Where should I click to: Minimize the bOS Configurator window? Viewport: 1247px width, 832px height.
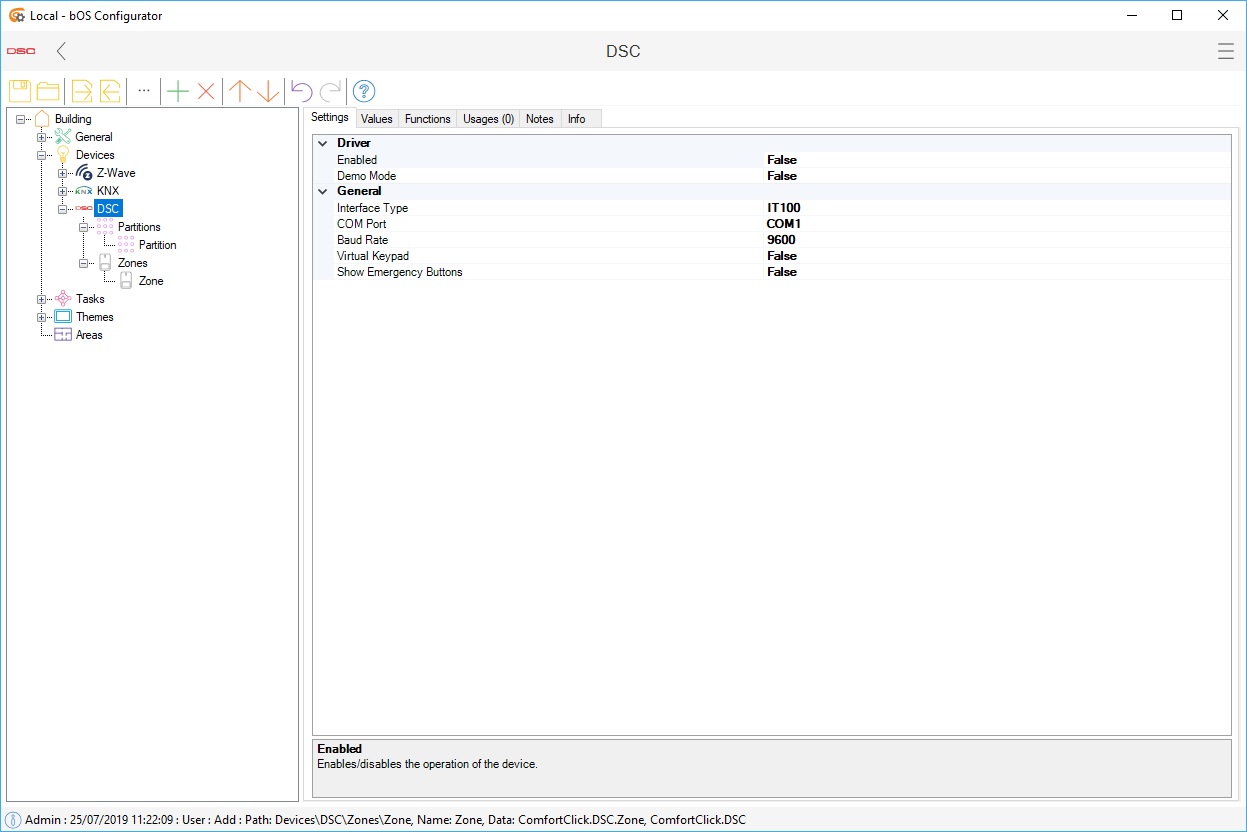(1131, 15)
